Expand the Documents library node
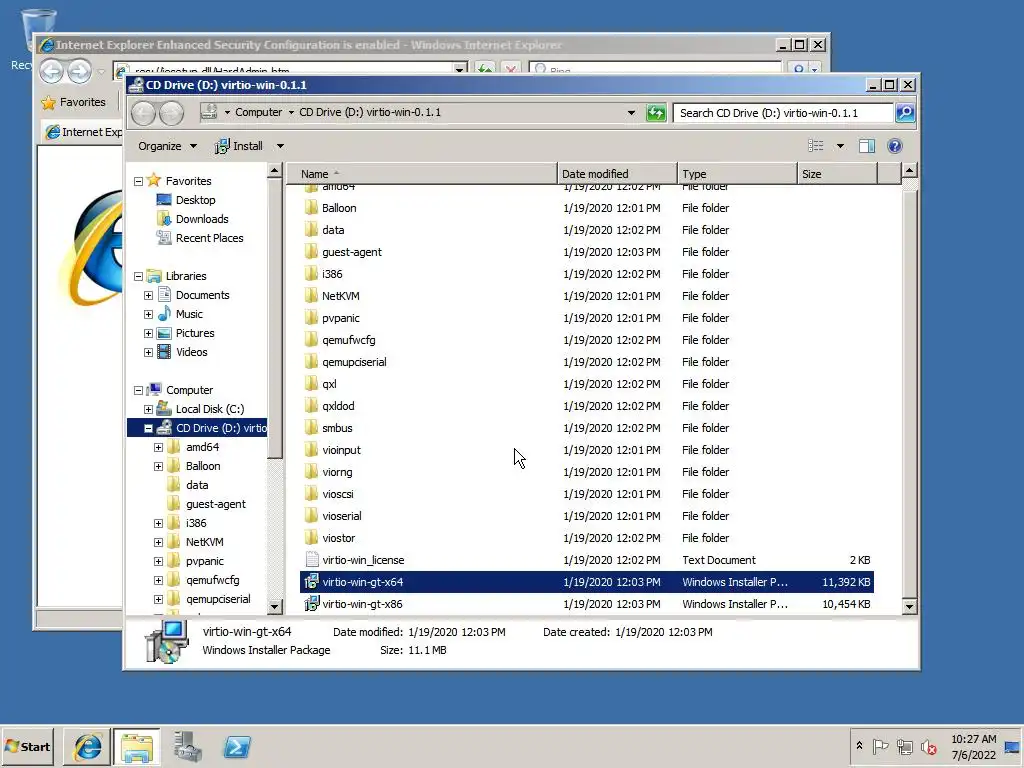This screenshot has height=768, width=1024. coord(148,295)
